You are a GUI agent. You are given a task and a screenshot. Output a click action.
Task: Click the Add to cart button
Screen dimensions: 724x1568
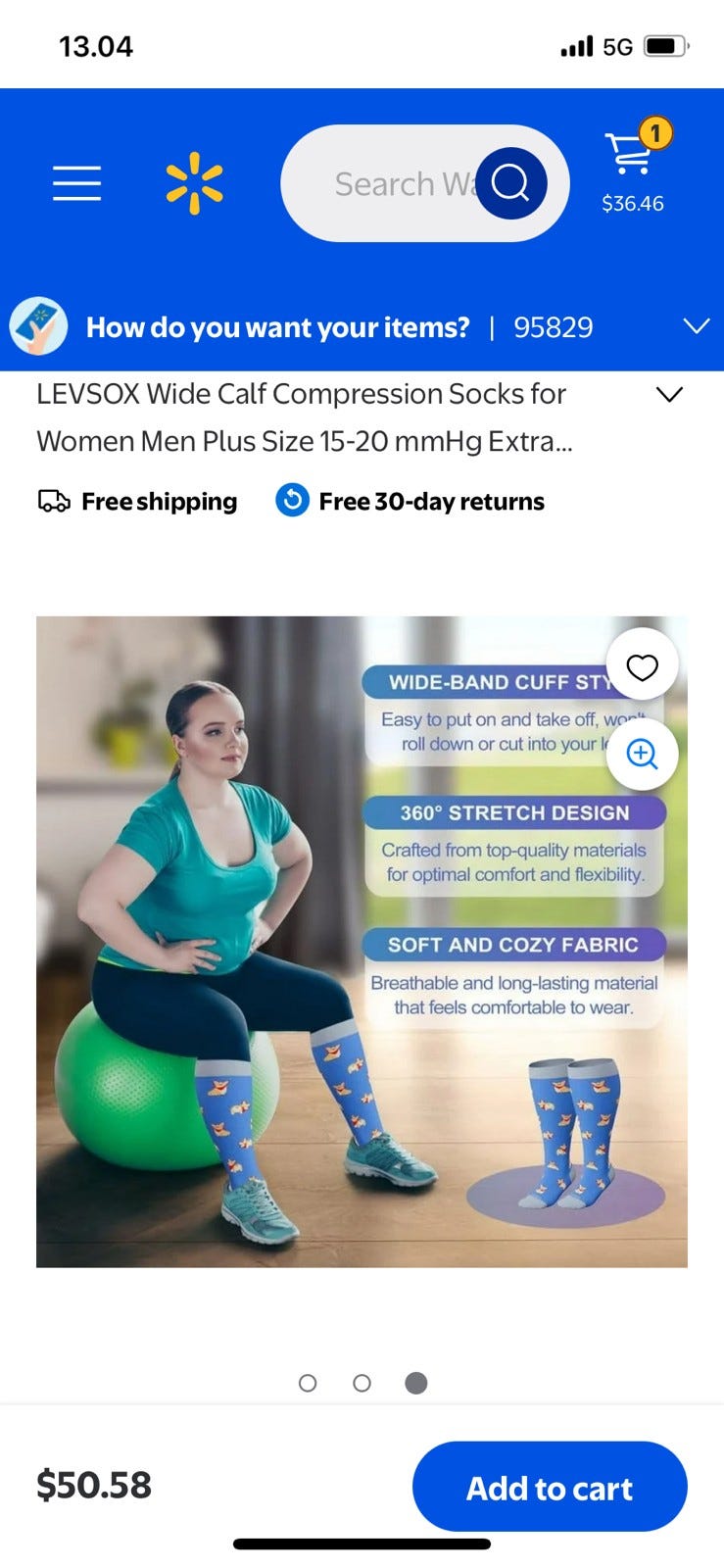point(550,1487)
